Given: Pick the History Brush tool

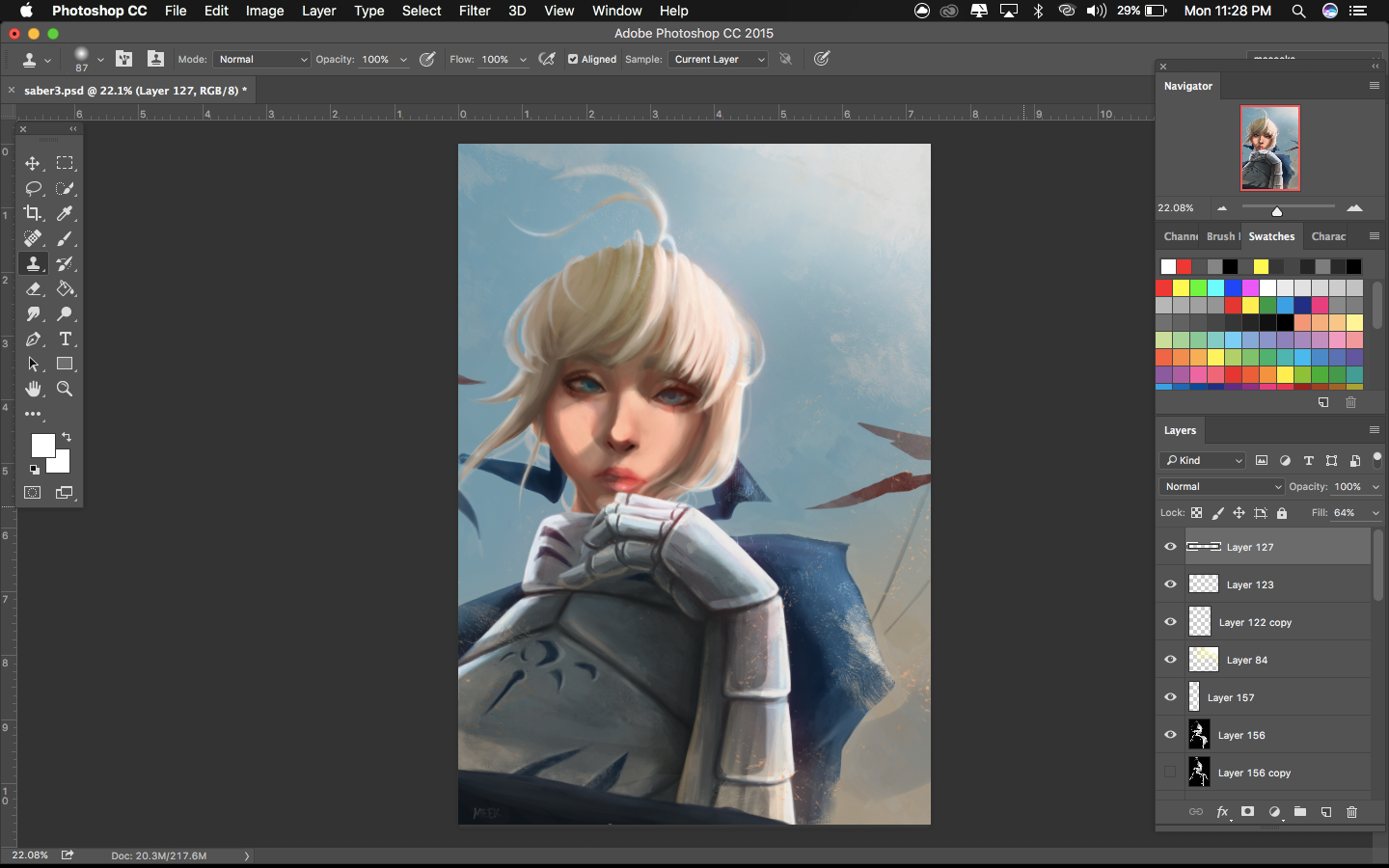Looking at the screenshot, I should pos(65,263).
